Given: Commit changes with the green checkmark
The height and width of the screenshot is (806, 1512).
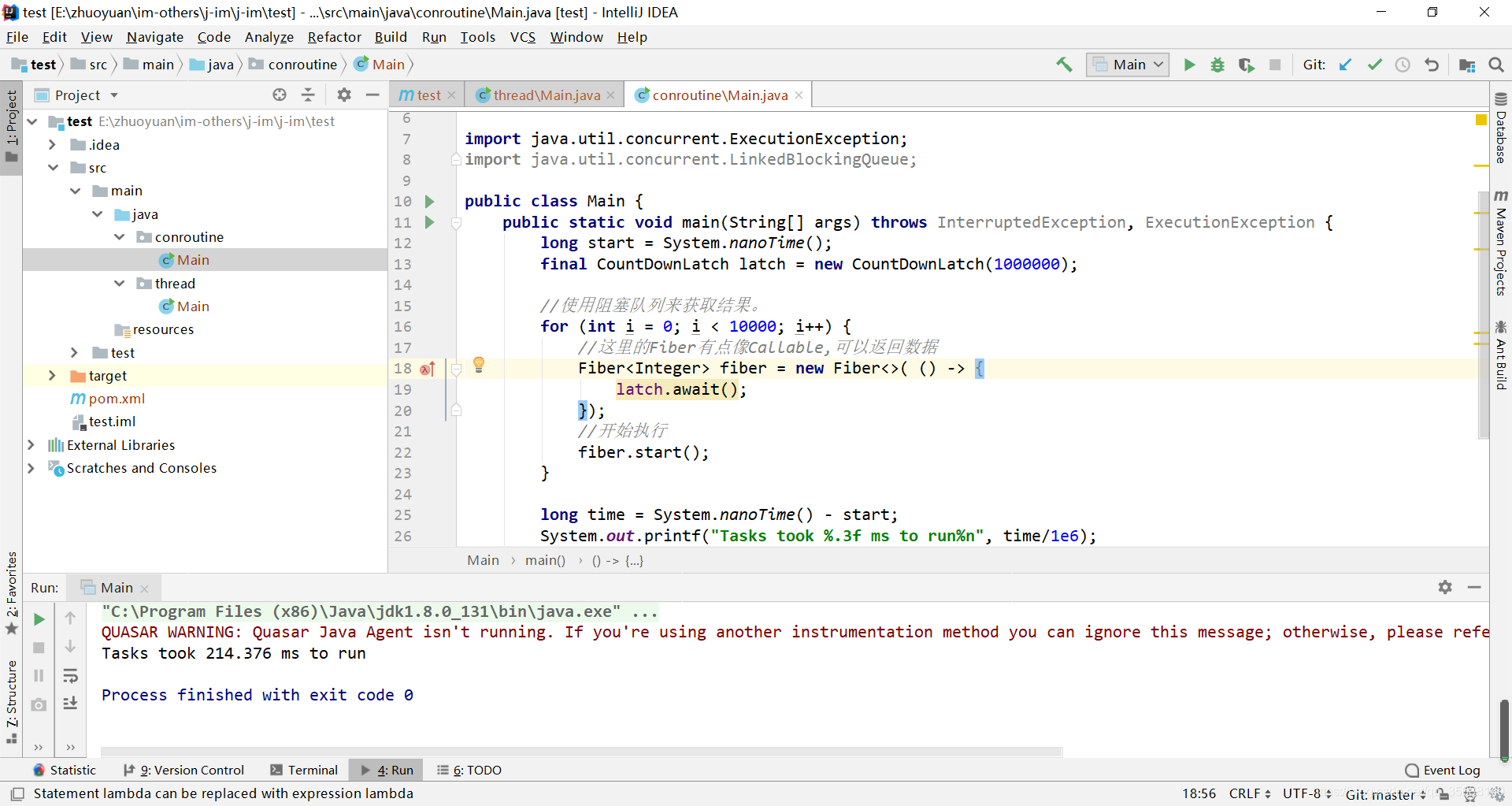Looking at the screenshot, I should 1374,65.
